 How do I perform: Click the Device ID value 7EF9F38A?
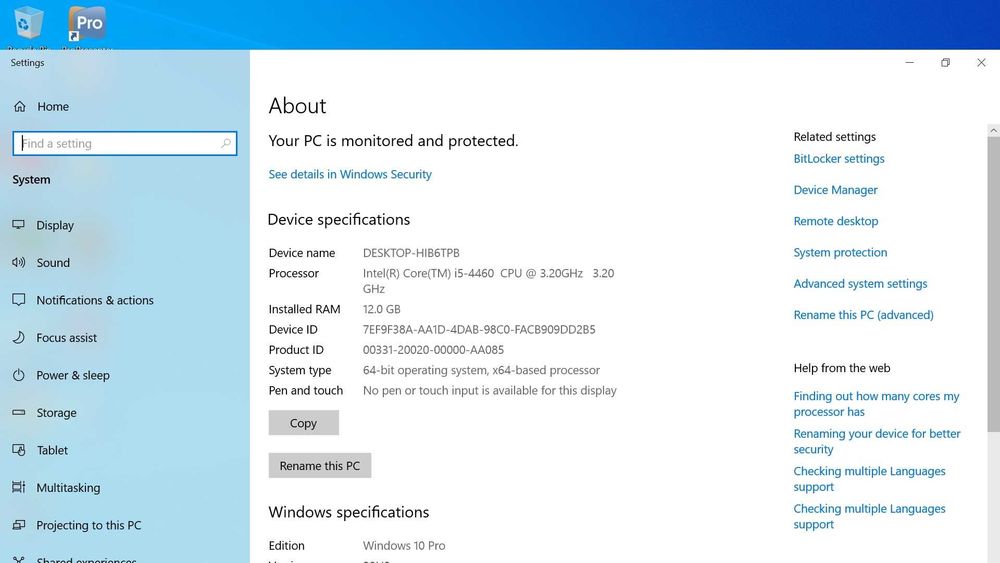click(x=479, y=330)
